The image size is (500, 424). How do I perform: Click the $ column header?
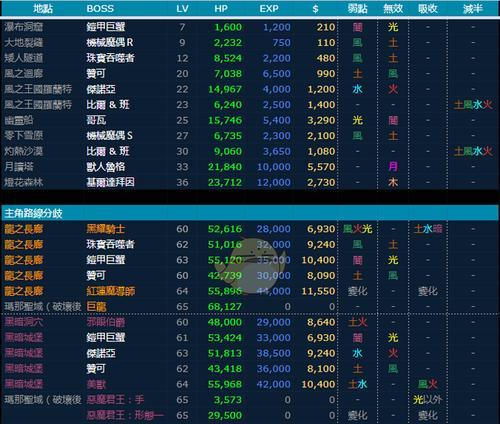point(315,9)
